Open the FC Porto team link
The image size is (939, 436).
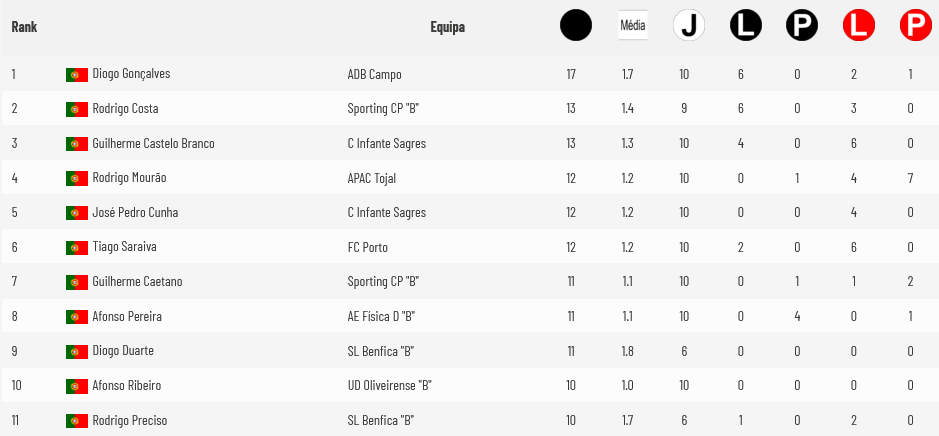tap(367, 247)
